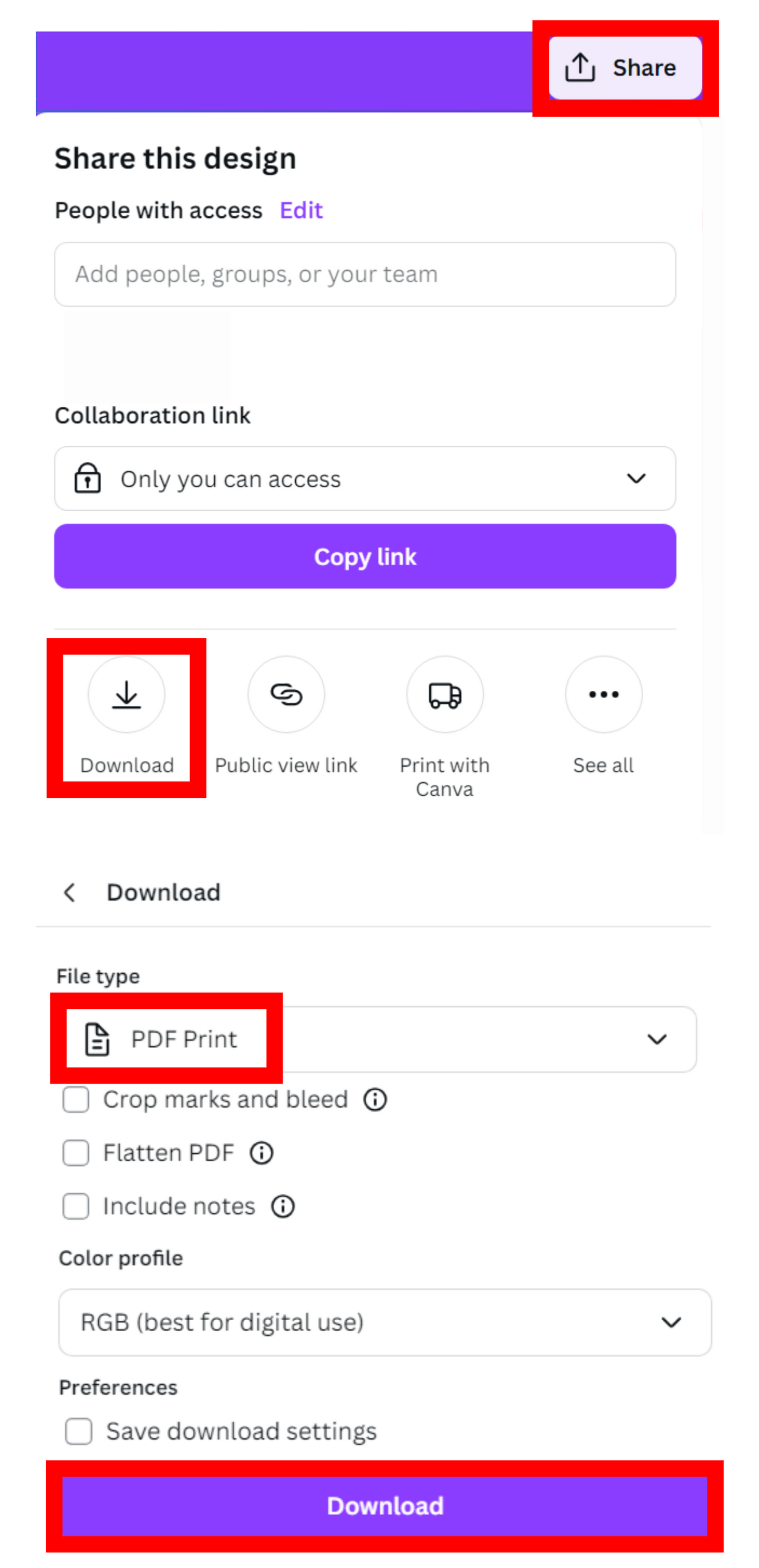
Task: Click the Edit link beside People with access
Action: pyautogui.click(x=301, y=211)
